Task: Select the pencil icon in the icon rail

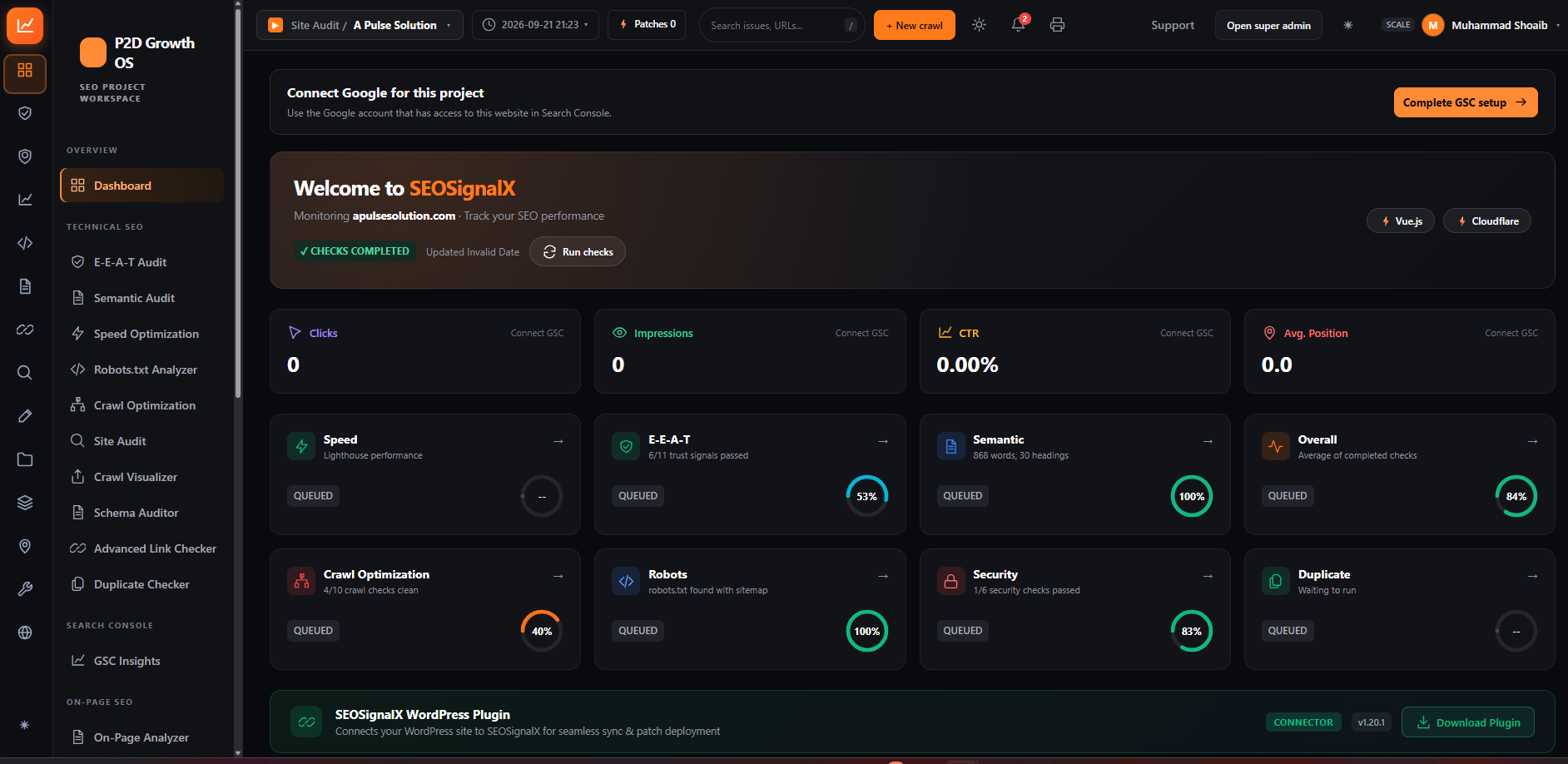Action: click(x=25, y=416)
